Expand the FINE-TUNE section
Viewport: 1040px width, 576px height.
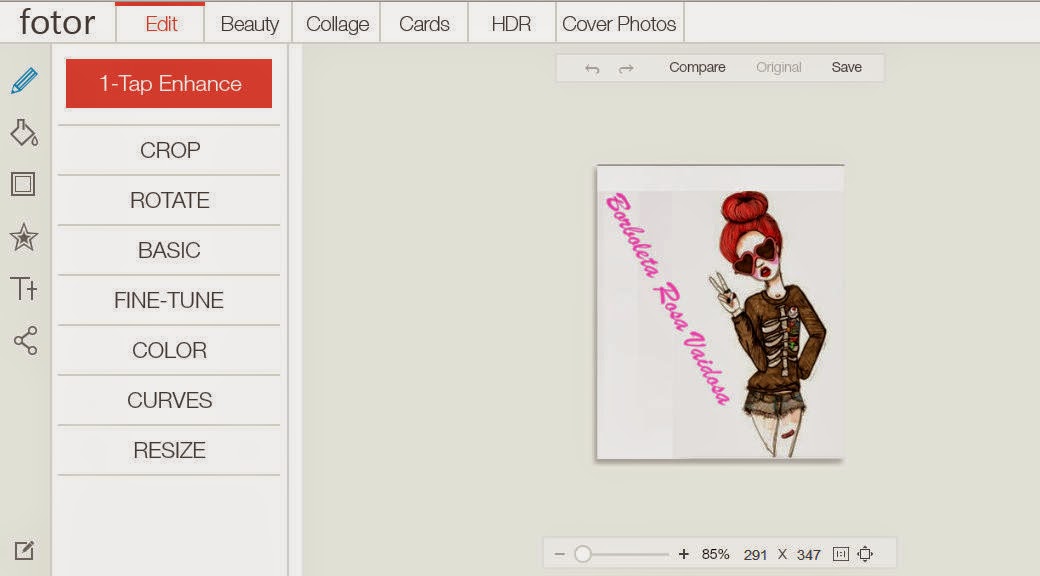point(169,300)
